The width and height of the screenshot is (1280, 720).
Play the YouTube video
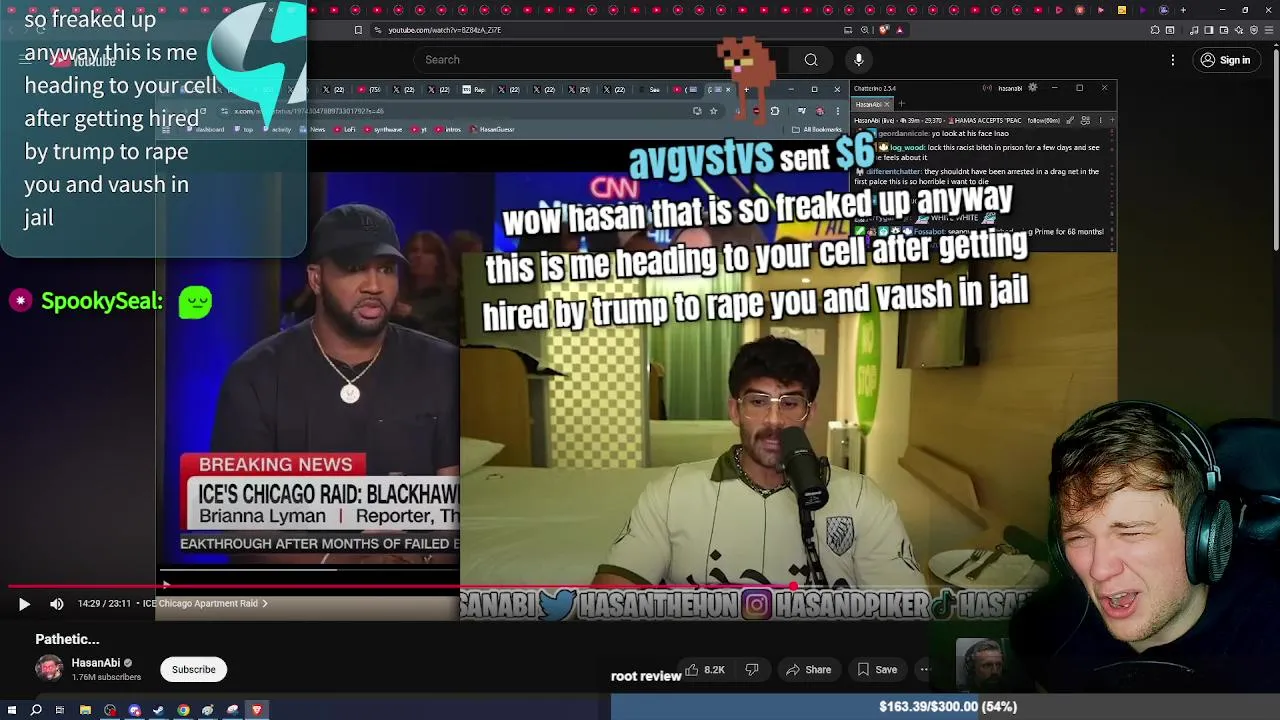coord(24,604)
